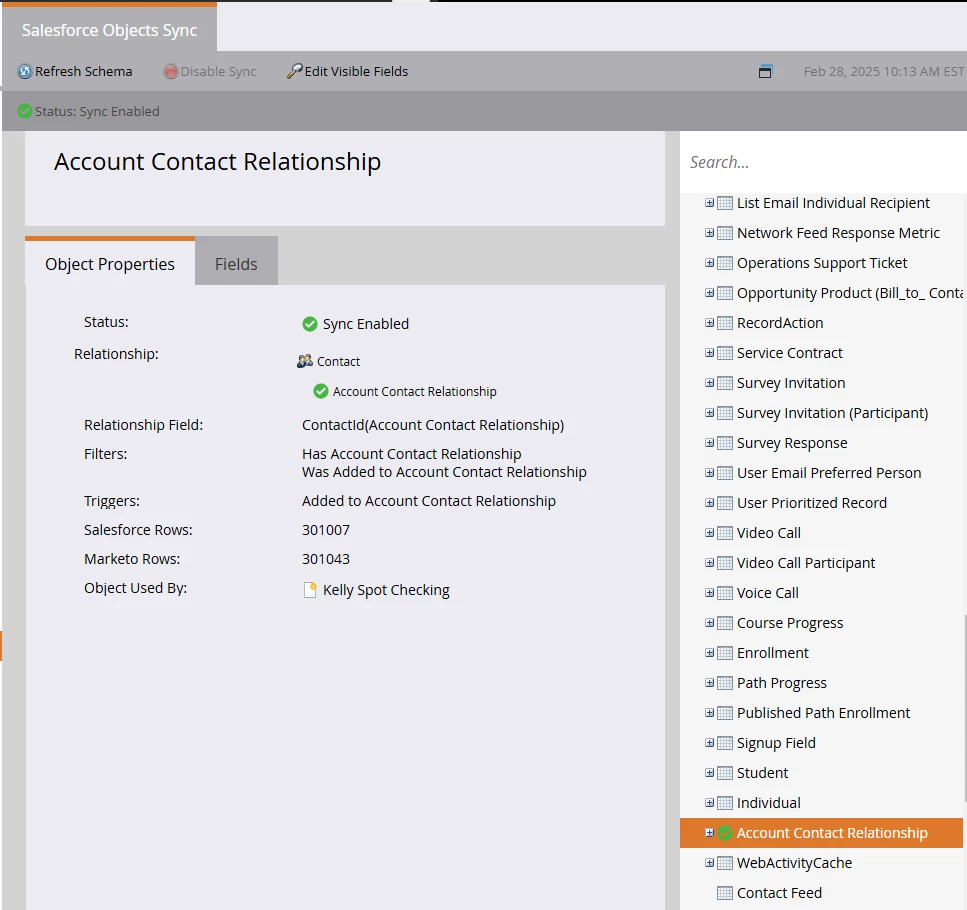Screen dimensions: 967x910
Task: Click the Published Path Enrollment table icon
Action: [725, 713]
